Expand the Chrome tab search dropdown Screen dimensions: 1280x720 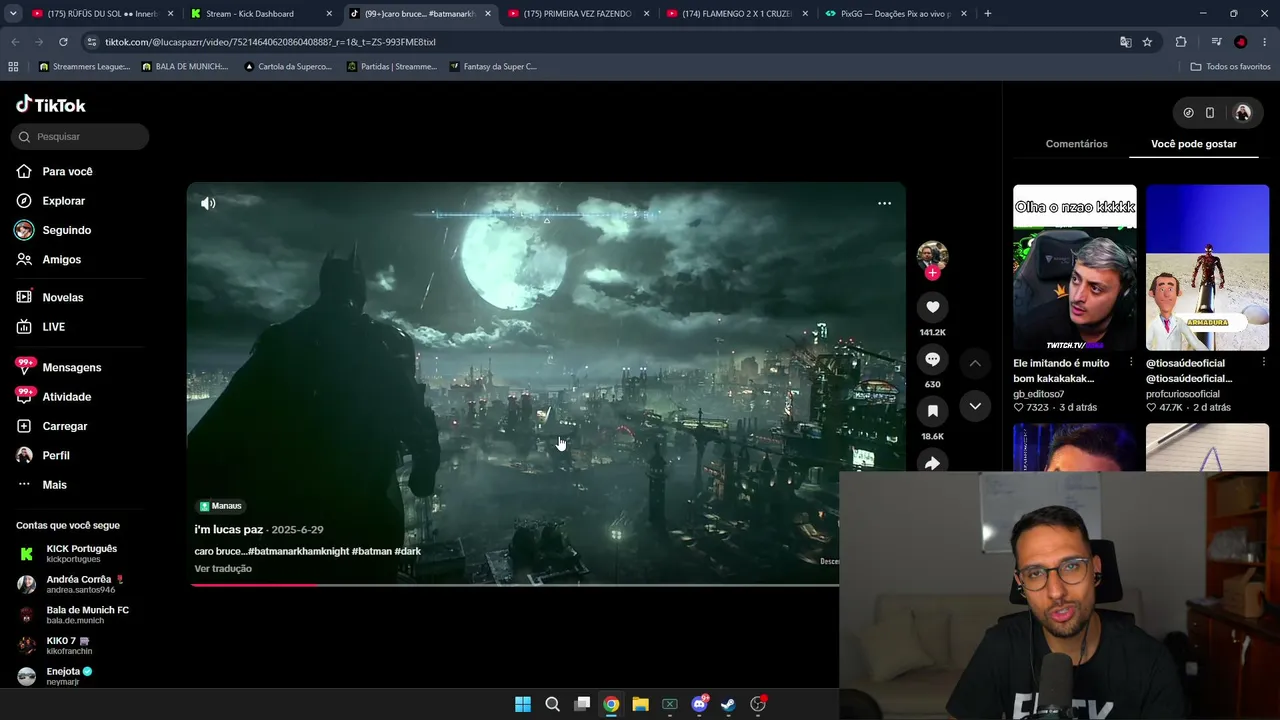pyautogui.click(x=13, y=14)
